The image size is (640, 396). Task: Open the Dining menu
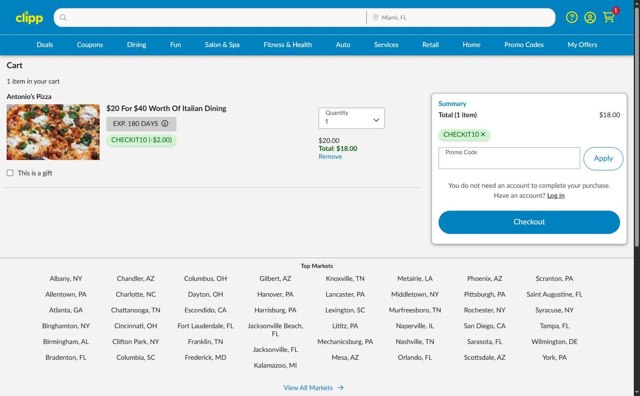pyautogui.click(x=136, y=45)
